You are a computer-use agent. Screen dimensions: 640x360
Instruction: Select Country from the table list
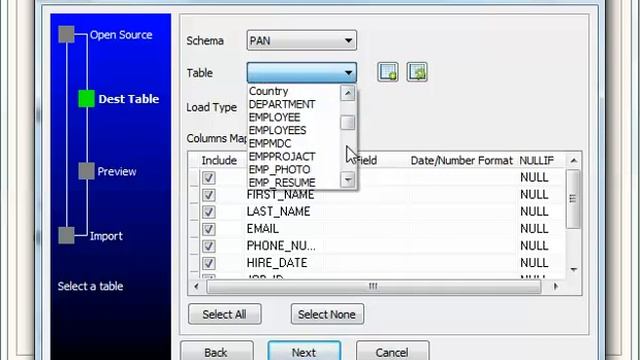pyautogui.click(x=269, y=91)
